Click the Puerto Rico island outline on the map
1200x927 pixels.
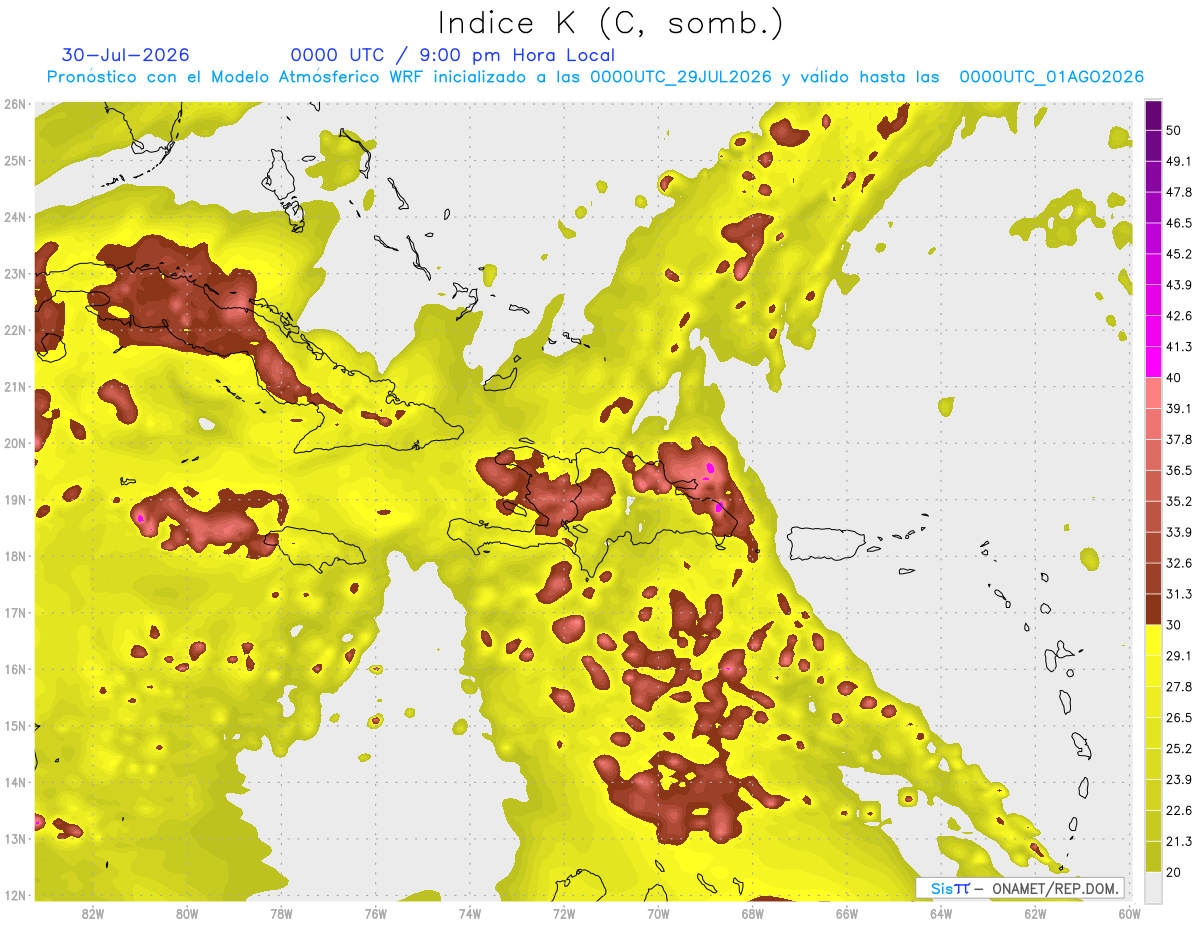[x=829, y=542]
